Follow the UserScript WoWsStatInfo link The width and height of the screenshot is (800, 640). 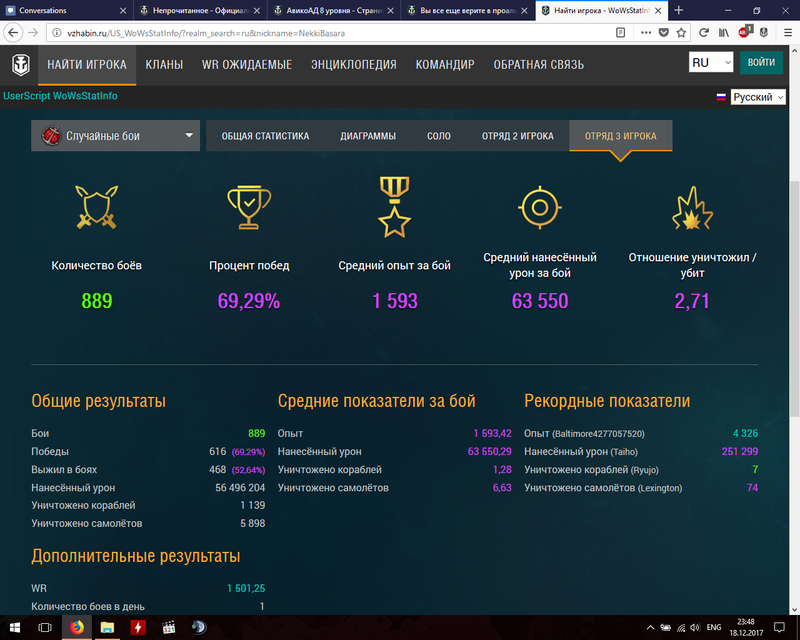(60, 96)
